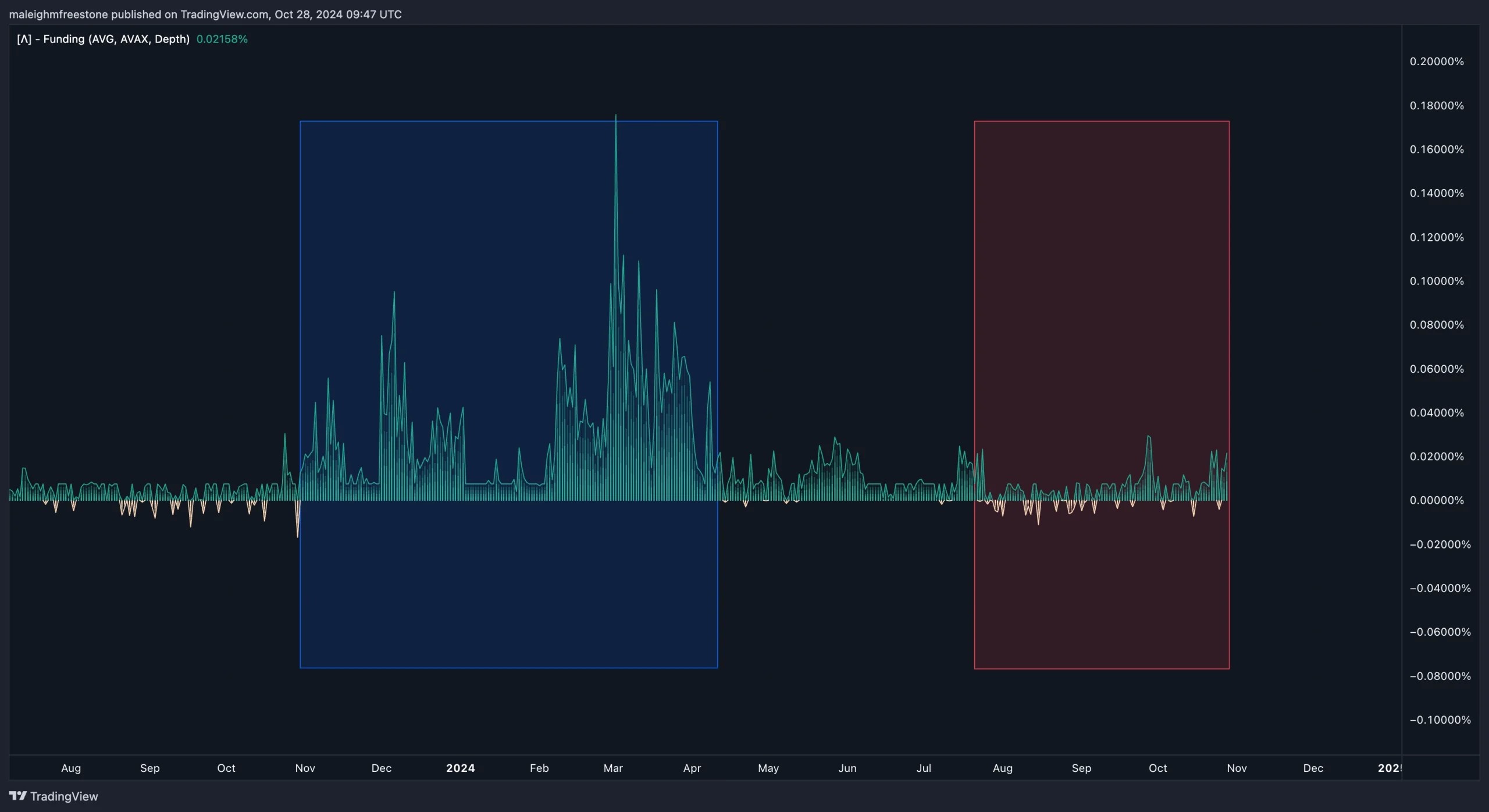Click the 2024 label on the time axis
This screenshot has height=812, width=1489.
coord(460,768)
